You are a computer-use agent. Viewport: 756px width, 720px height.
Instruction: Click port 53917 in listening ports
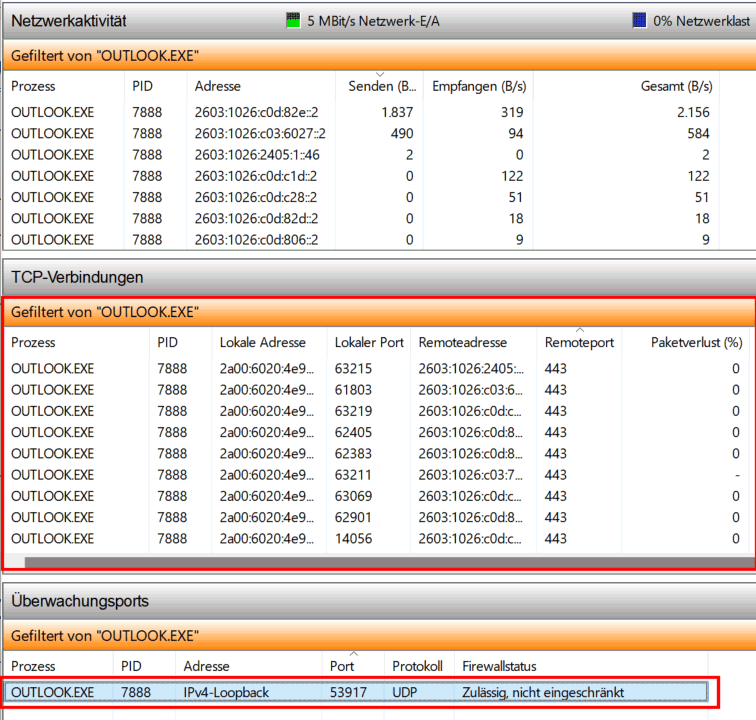coord(348,693)
